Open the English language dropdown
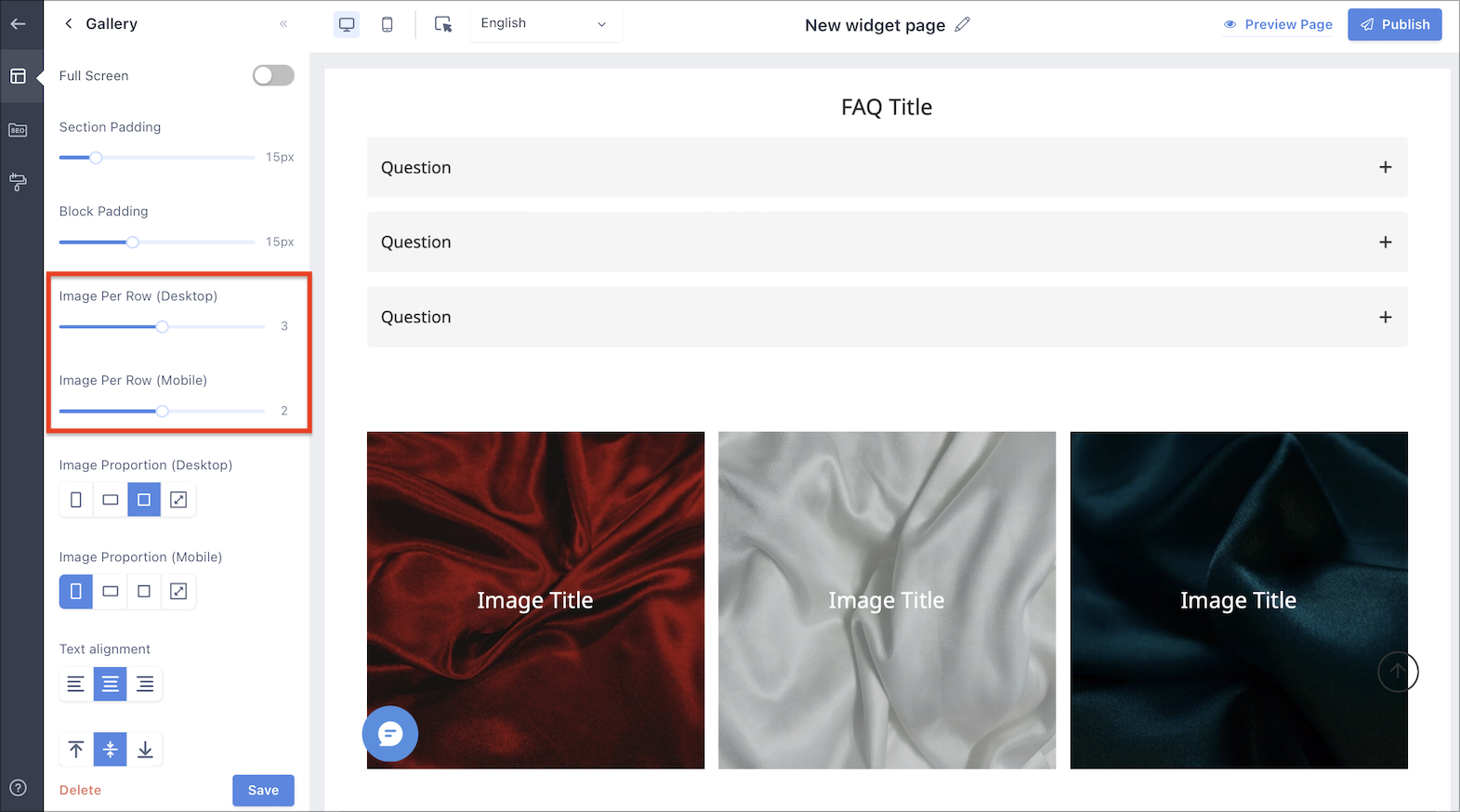Screen dimensions: 1460x812 (546, 24)
